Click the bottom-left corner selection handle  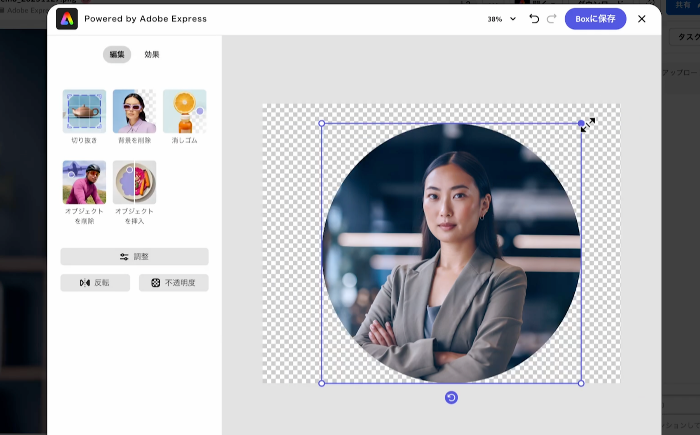[x=321, y=383]
